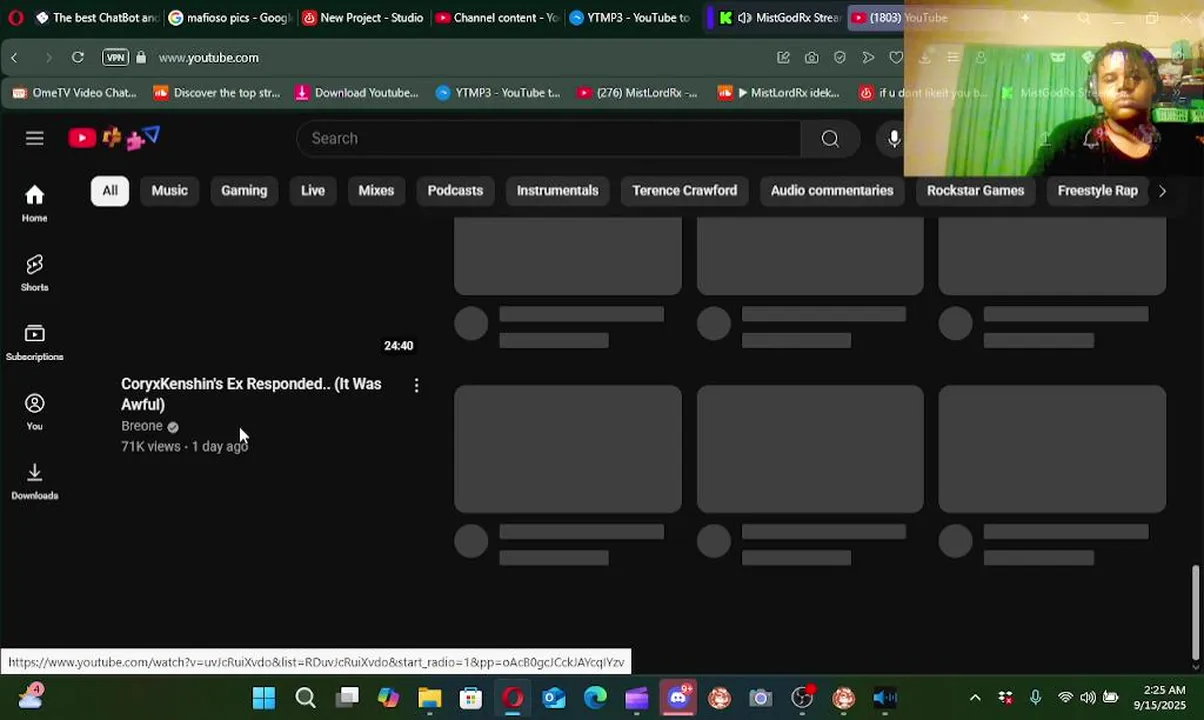Switch to mafioso pics Google tab
Screen dimensions: 1204x720
(x=231, y=17)
